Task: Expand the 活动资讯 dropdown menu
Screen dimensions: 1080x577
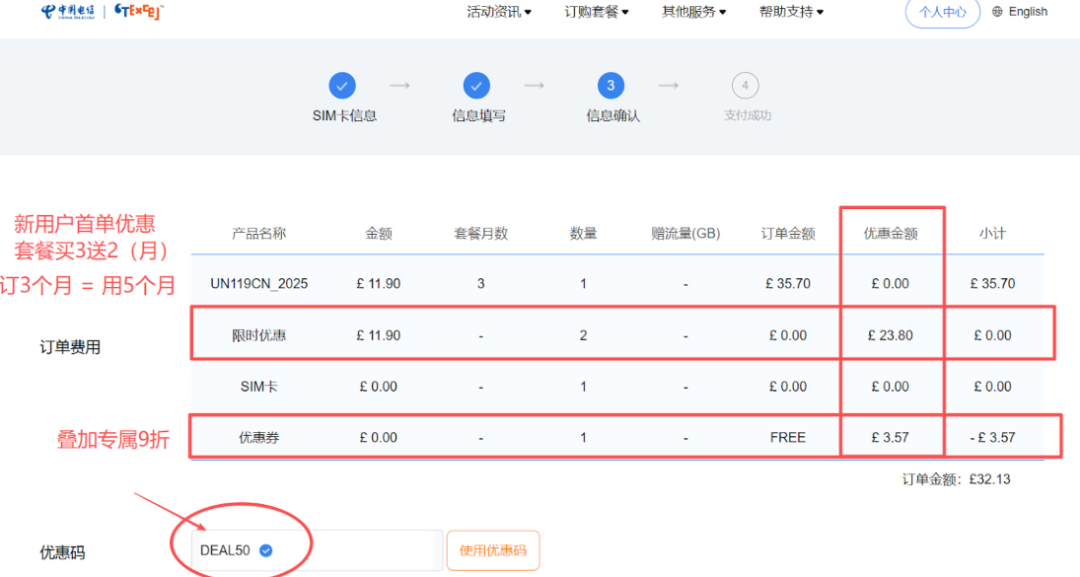Action: pos(499,12)
